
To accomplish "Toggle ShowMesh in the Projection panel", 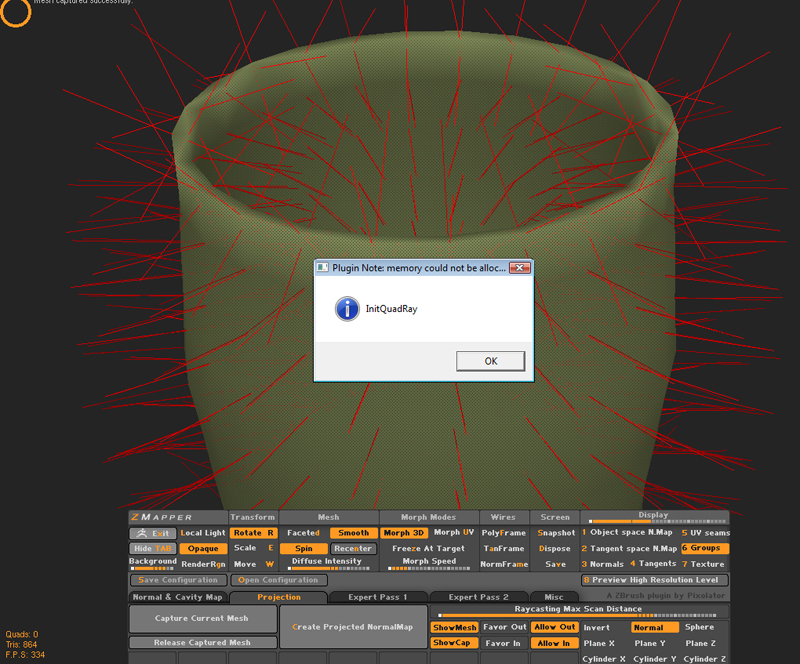I will pyautogui.click(x=452, y=627).
